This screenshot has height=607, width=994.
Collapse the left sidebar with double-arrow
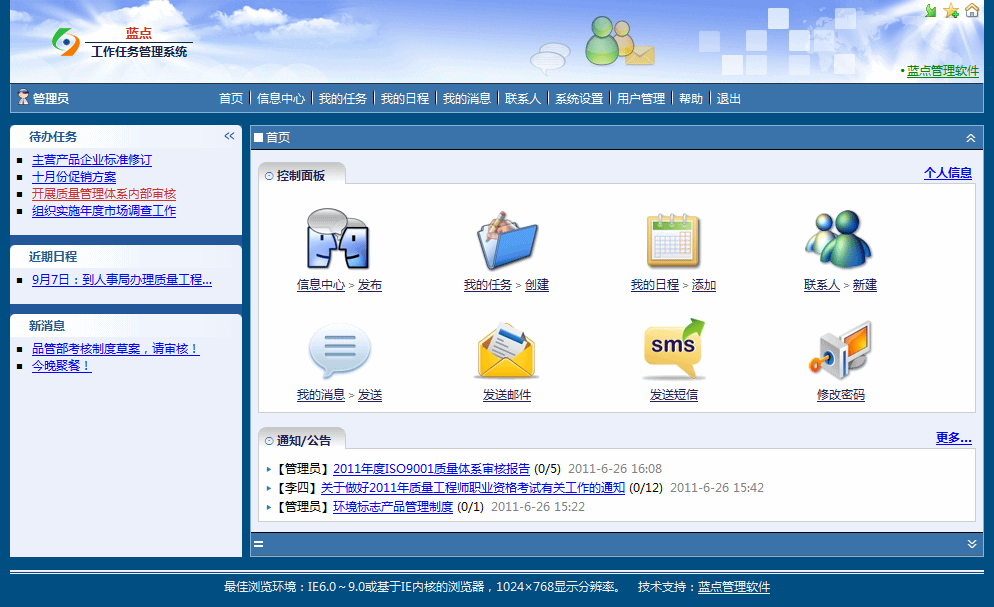(229, 136)
